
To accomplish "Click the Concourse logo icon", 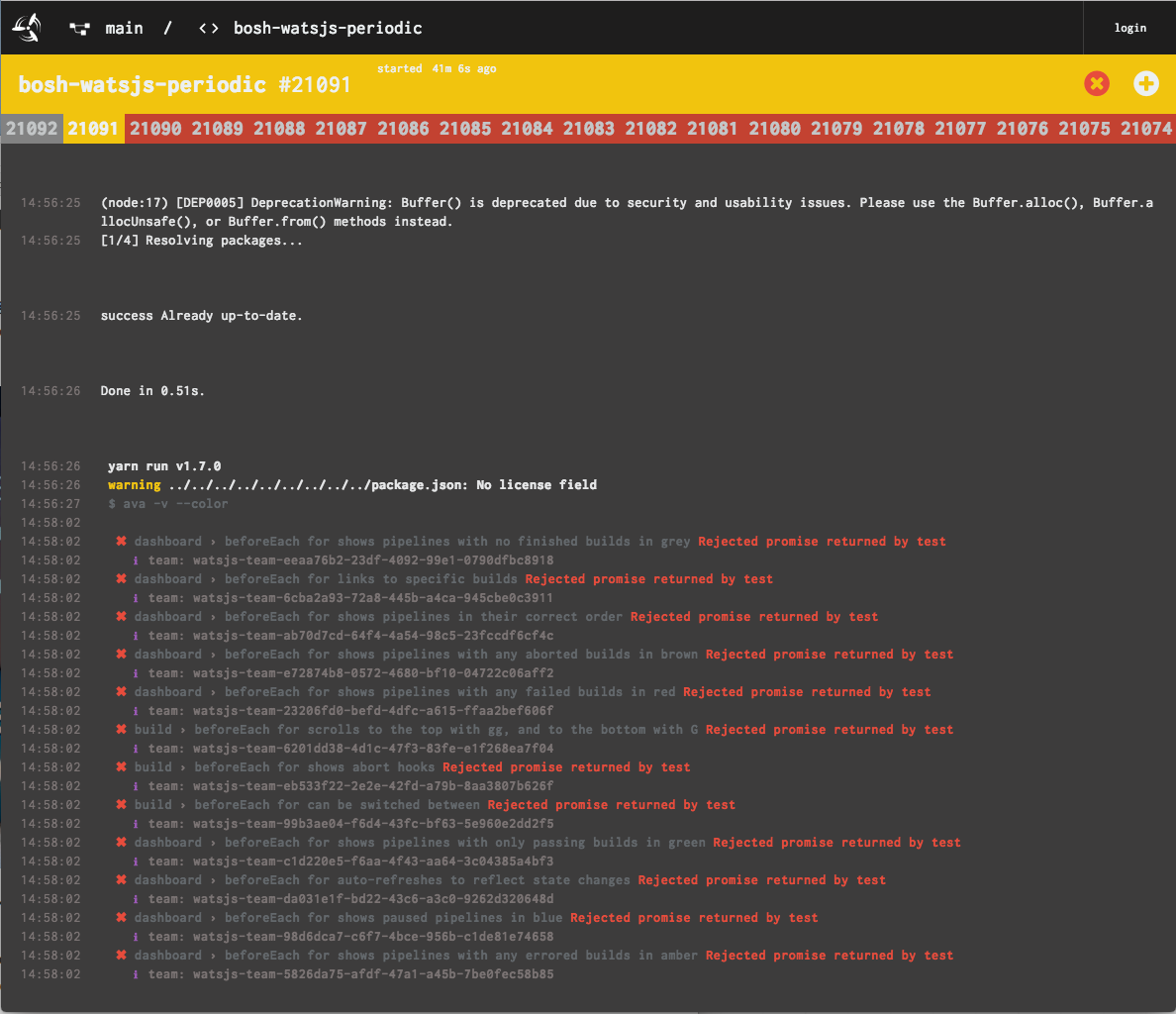I will tap(27, 28).
